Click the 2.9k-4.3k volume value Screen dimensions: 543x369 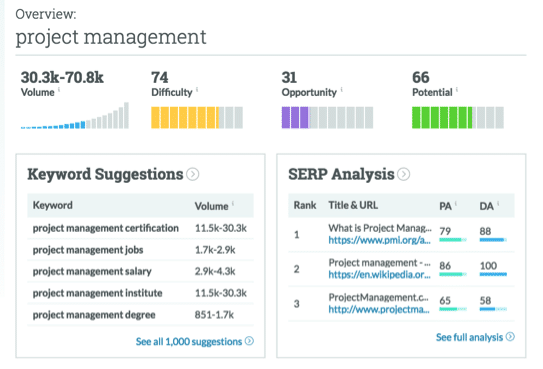pos(215,271)
